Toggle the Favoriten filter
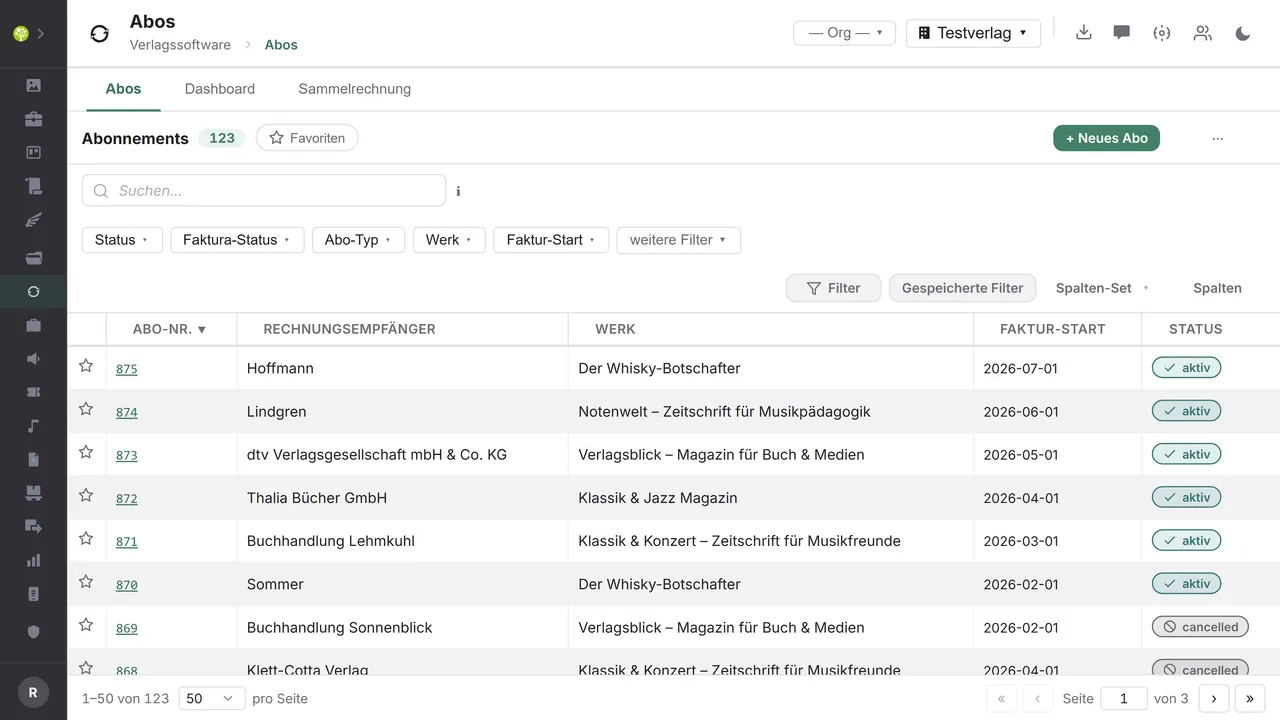This screenshot has width=1280, height=720. (307, 138)
